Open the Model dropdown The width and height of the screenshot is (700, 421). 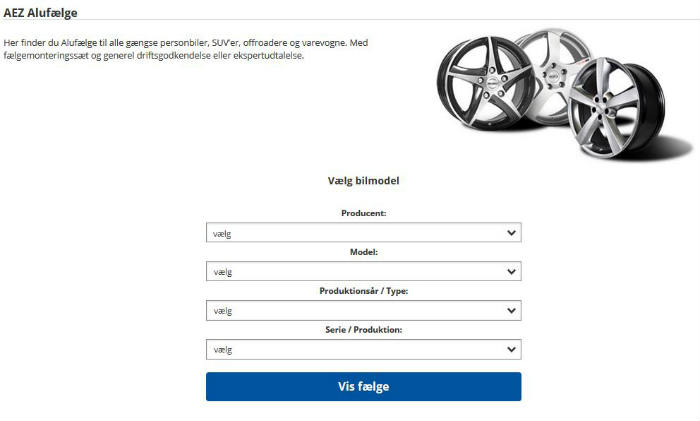pyautogui.click(x=363, y=271)
